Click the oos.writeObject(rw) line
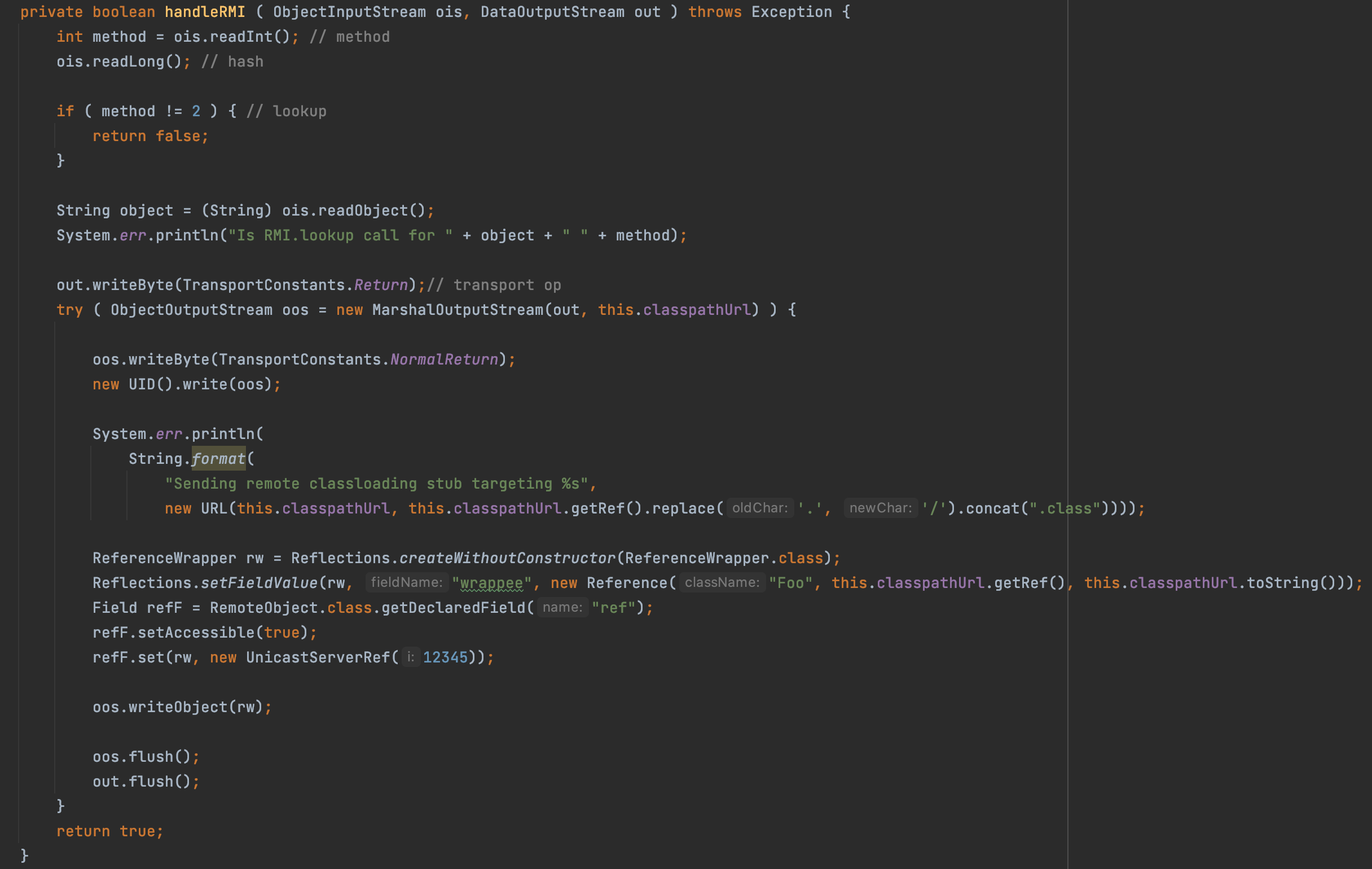Viewport: 1372px width, 869px height. point(182,707)
